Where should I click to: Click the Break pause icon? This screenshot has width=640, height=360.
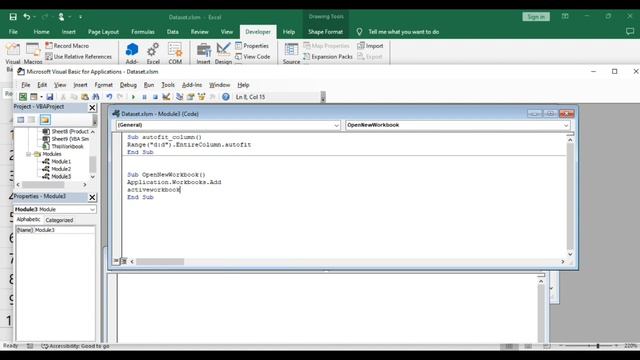pos(144,97)
